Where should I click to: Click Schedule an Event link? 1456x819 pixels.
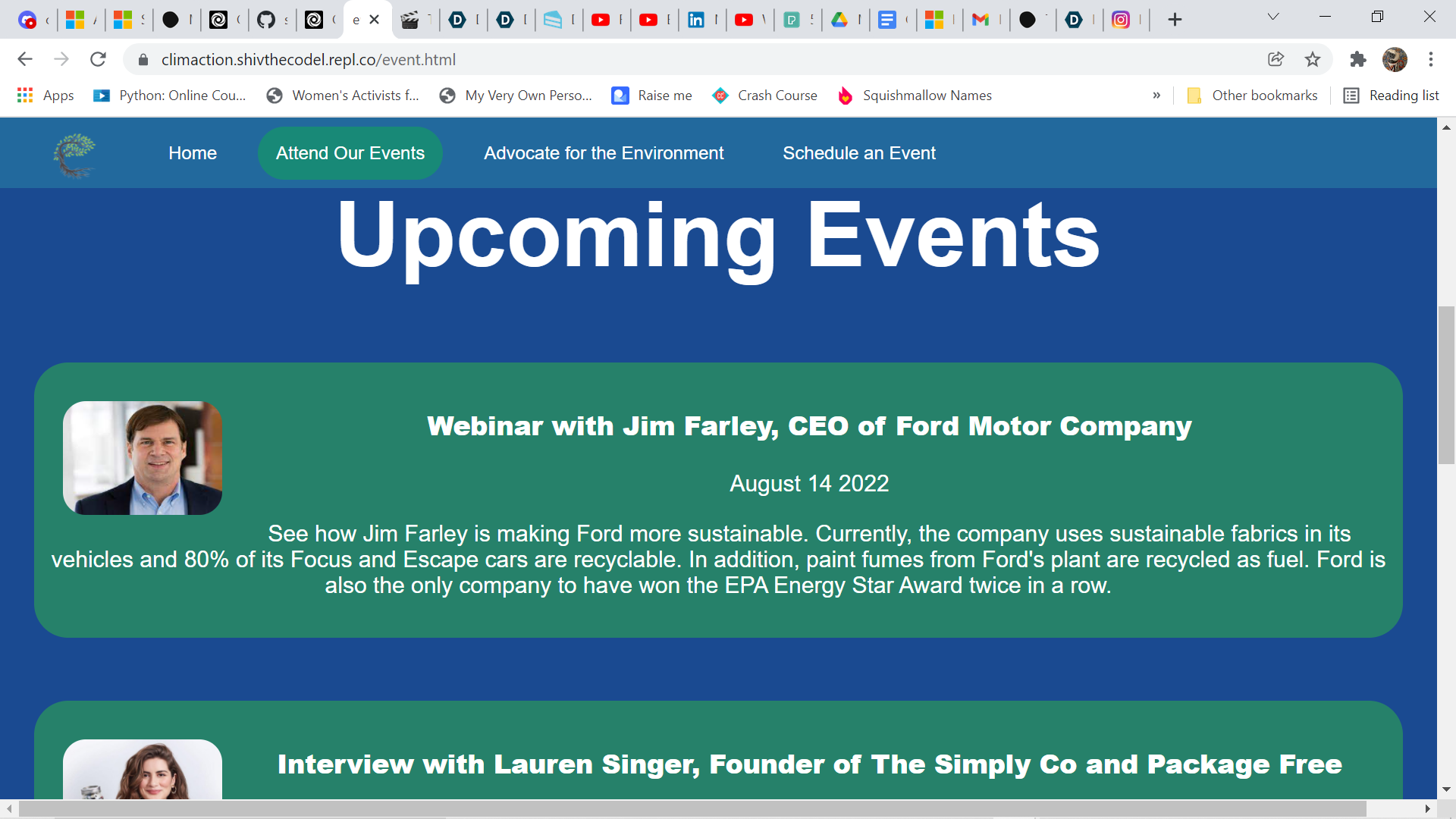pyautogui.click(x=859, y=153)
